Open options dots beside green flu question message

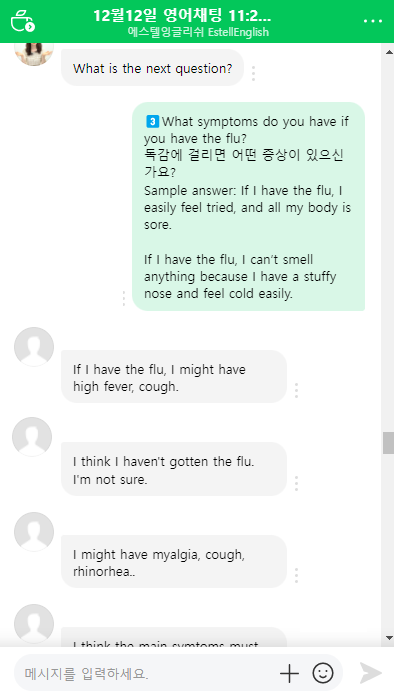[124, 298]
